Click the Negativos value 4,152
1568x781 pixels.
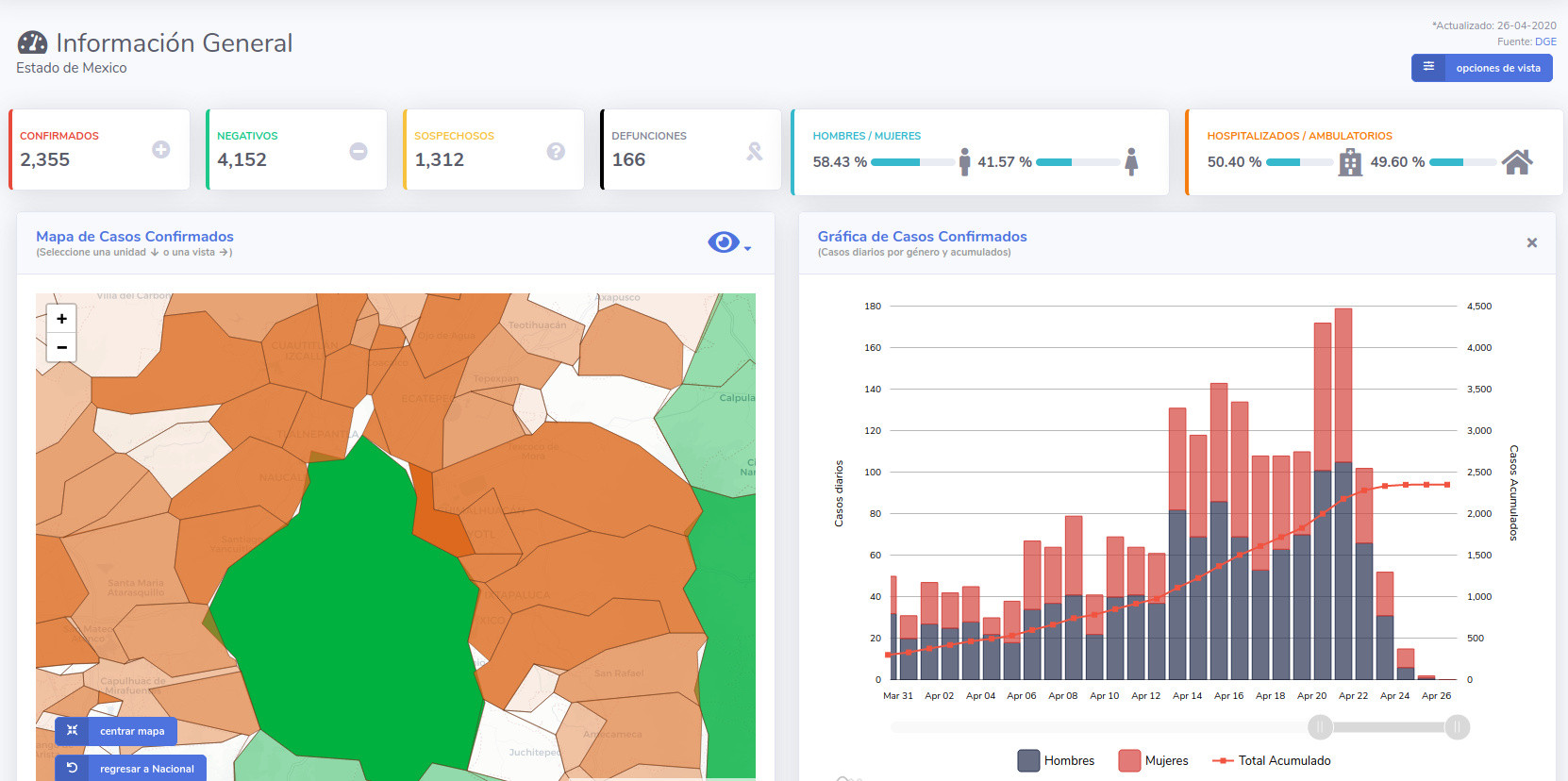click(x=242, y=159)
